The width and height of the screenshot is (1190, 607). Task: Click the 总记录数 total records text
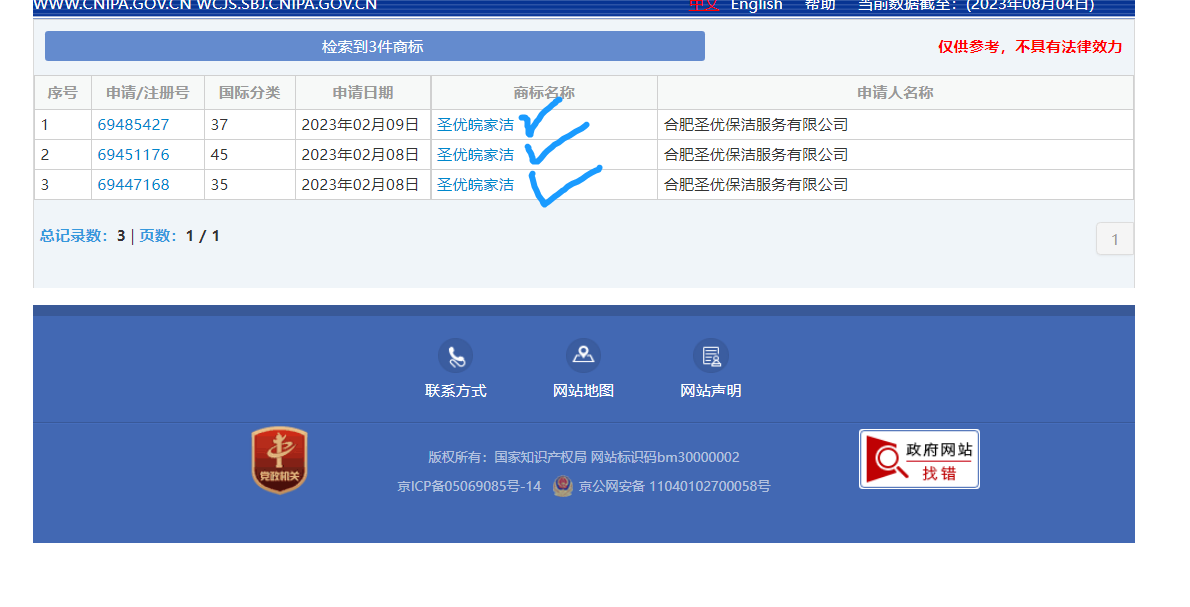click(83, 236)
